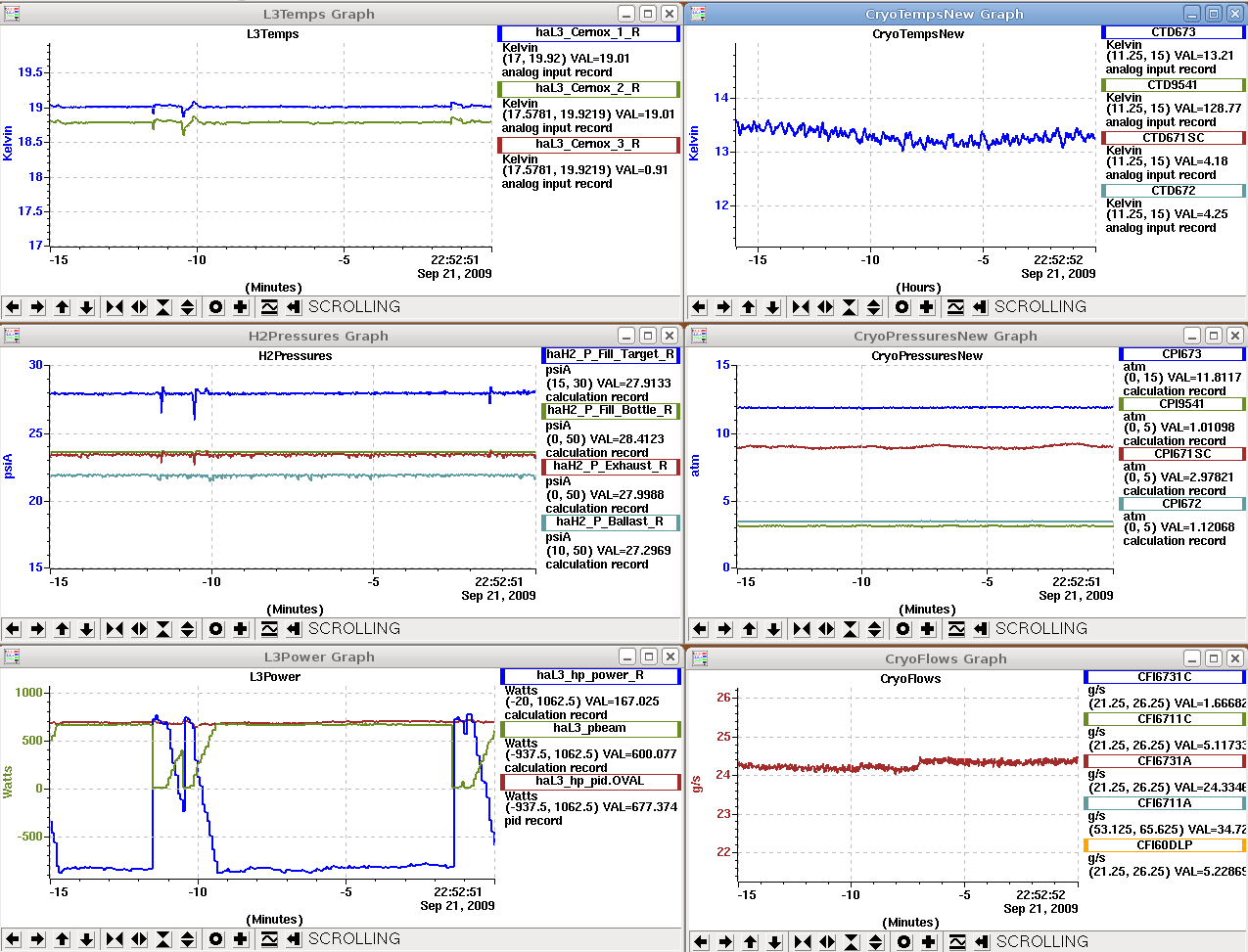Image resolution: width=1248 pixels, height=952 pixels.
Task: Select CTD673 legend entry
Action: click(1174, 32)
